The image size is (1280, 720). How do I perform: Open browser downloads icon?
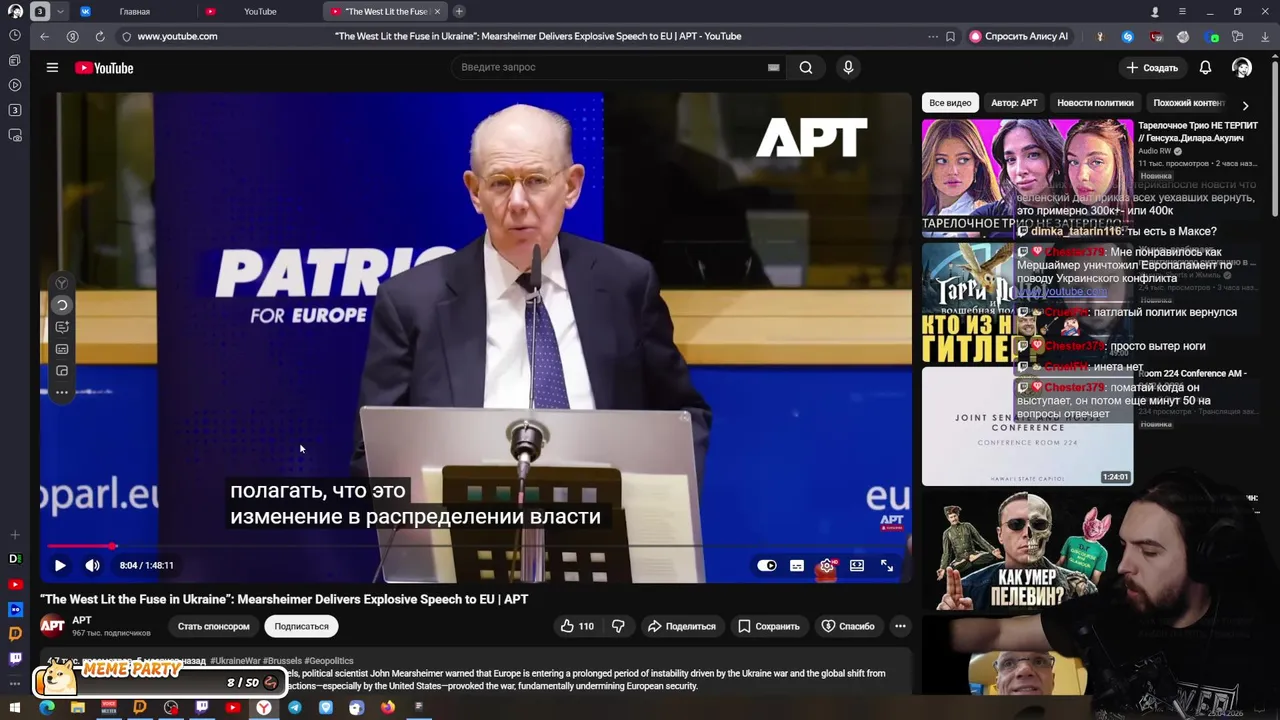[1265, 36]
